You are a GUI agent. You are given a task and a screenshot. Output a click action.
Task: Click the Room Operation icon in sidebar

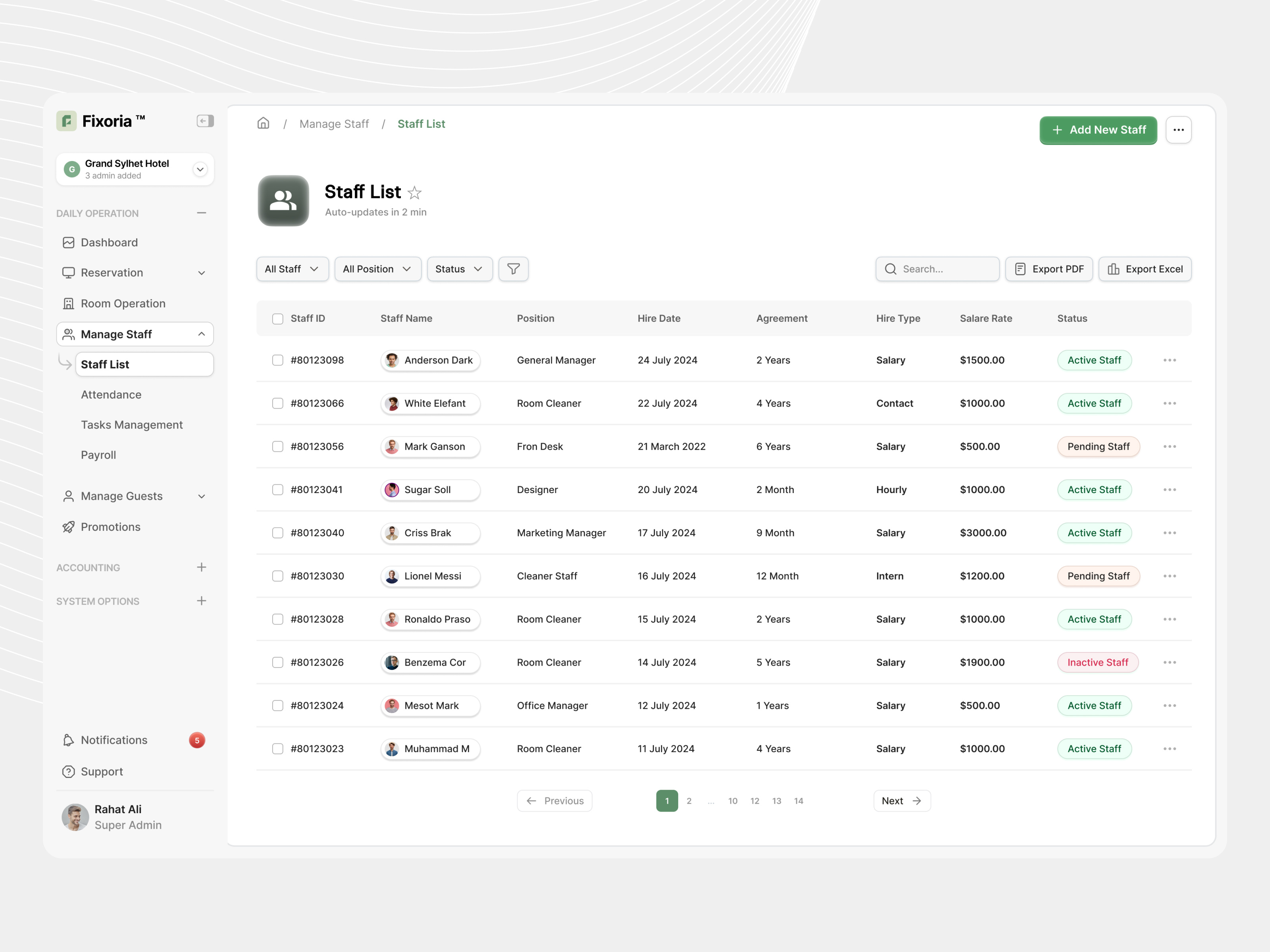68,303
